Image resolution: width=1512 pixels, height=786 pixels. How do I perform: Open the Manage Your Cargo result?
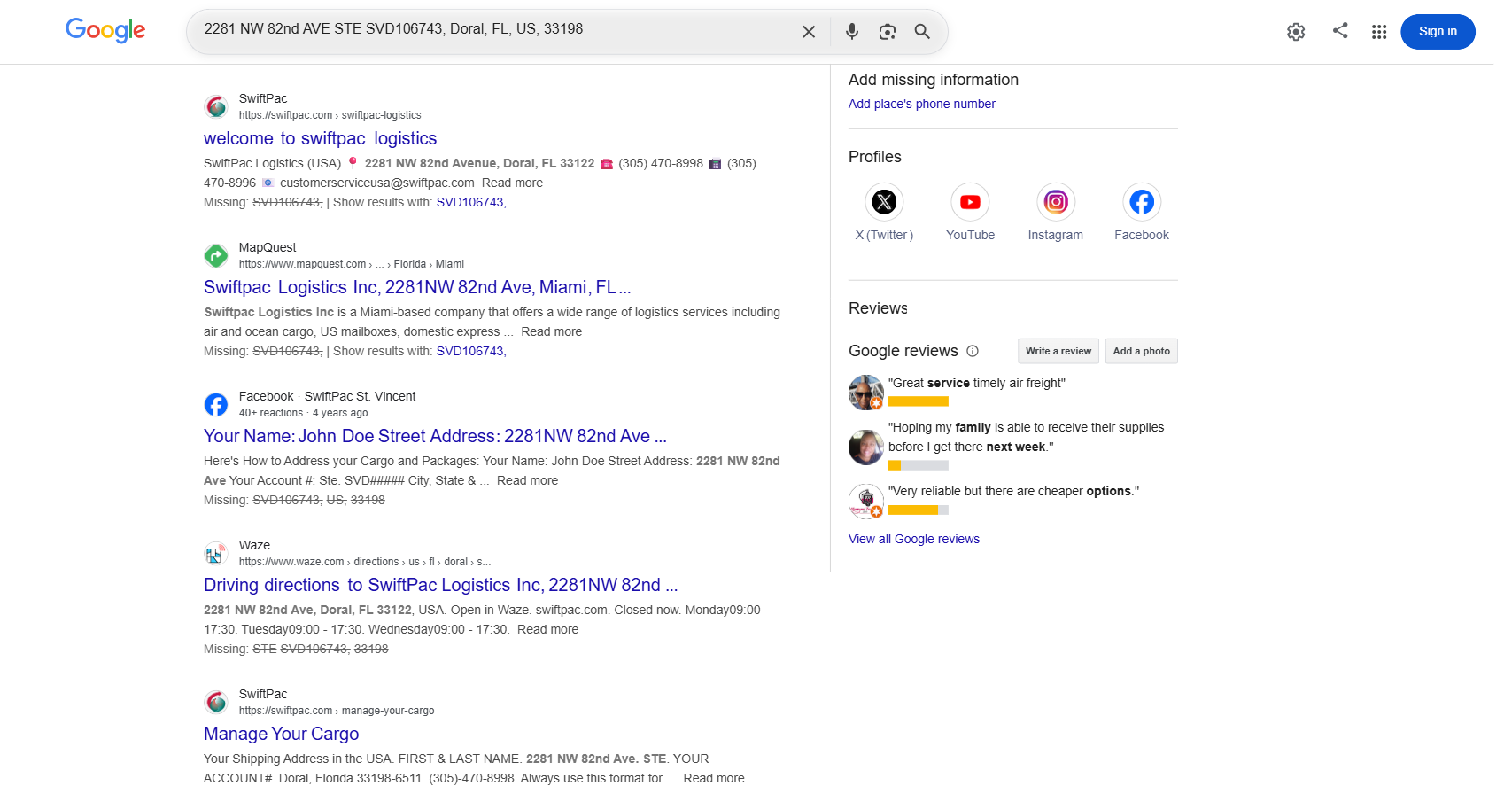[282, 734]
